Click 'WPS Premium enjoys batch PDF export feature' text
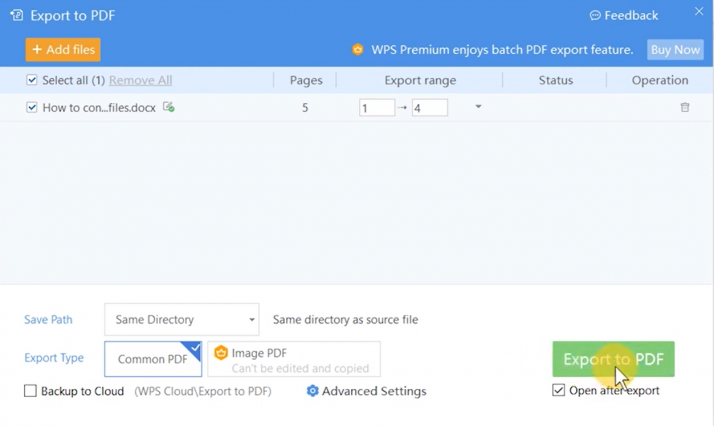714x426 pixels. coord(502,50)
